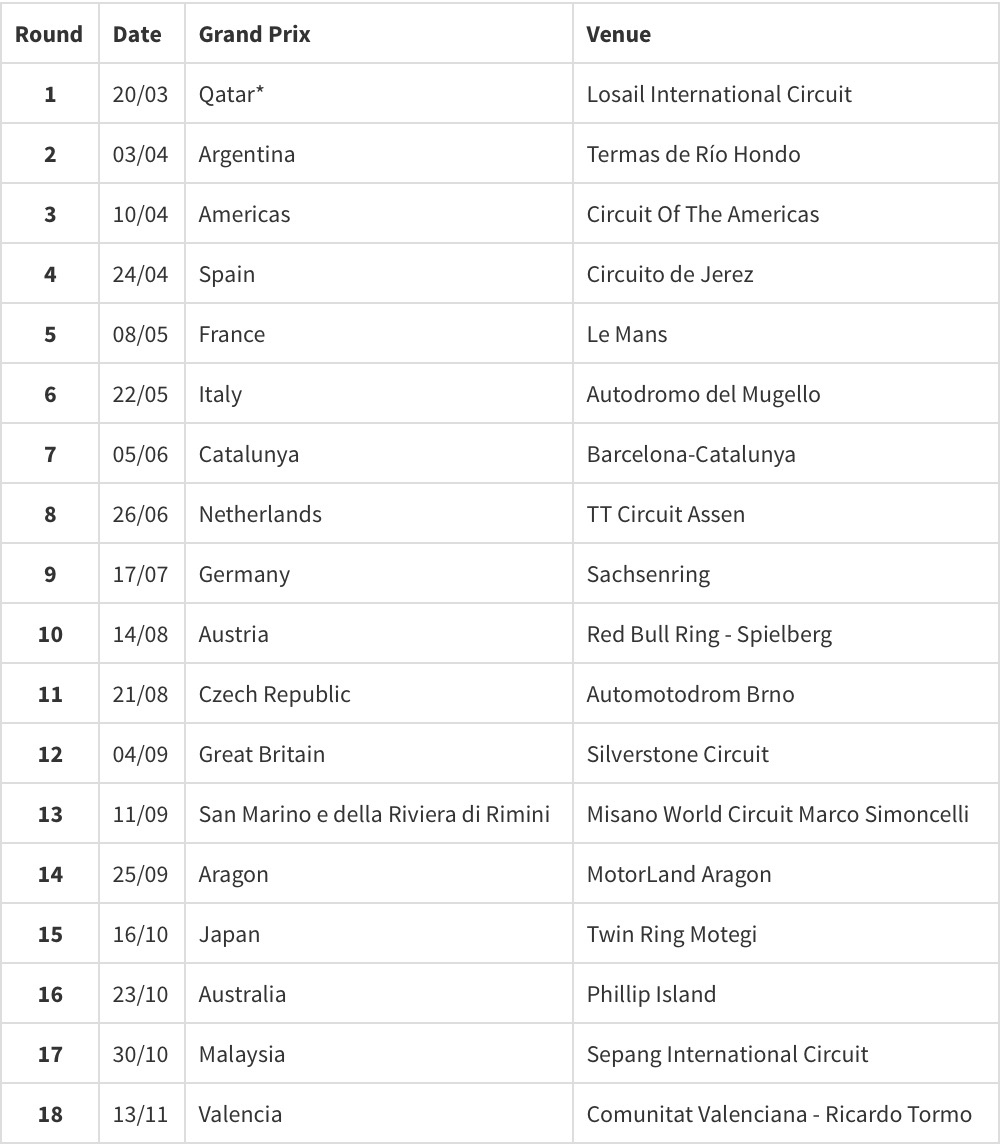Click round number 17 cell
1000x1146 pixels.
(50, 1054)
